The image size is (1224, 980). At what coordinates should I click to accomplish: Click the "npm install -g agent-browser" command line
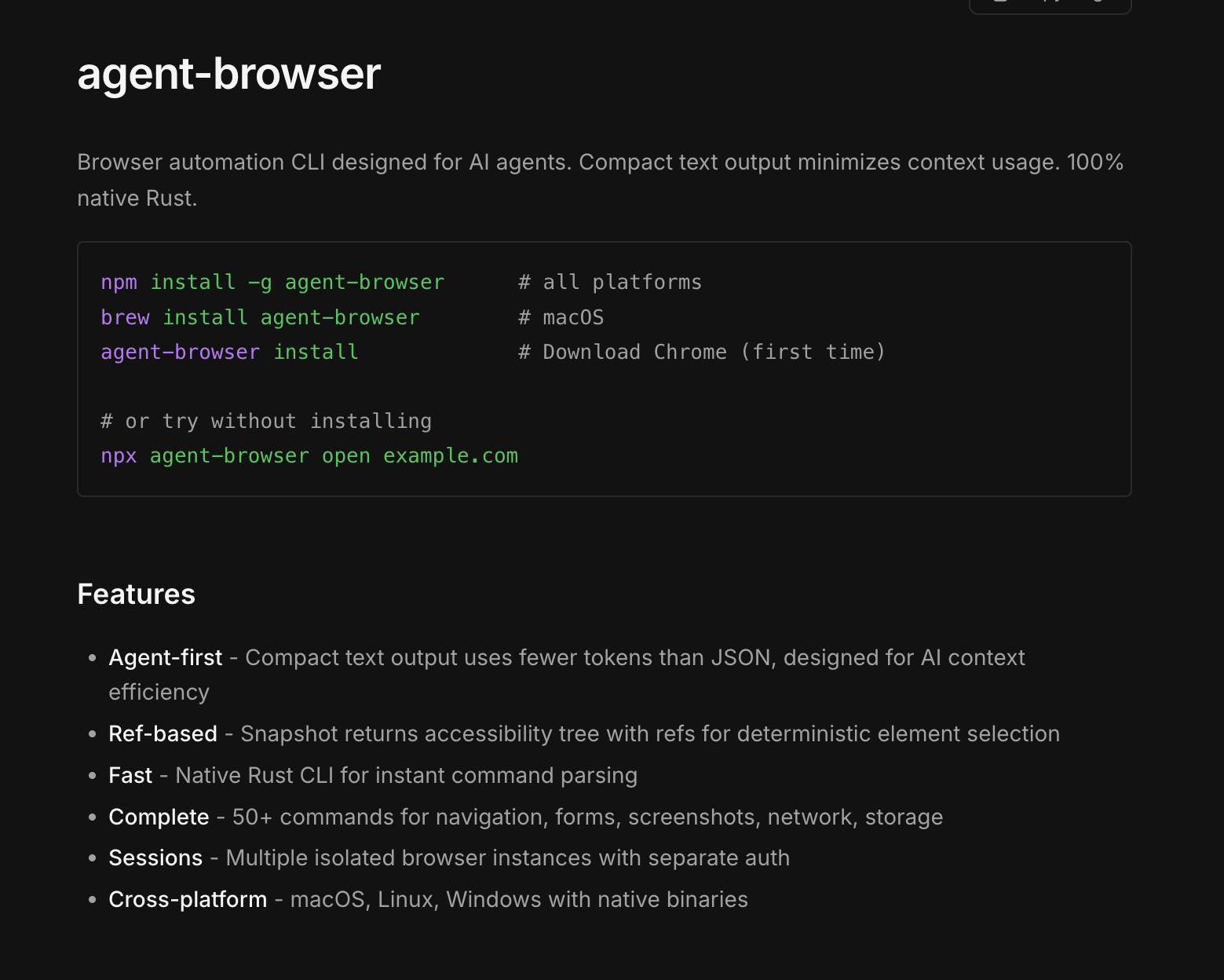(x=272, y=282)
